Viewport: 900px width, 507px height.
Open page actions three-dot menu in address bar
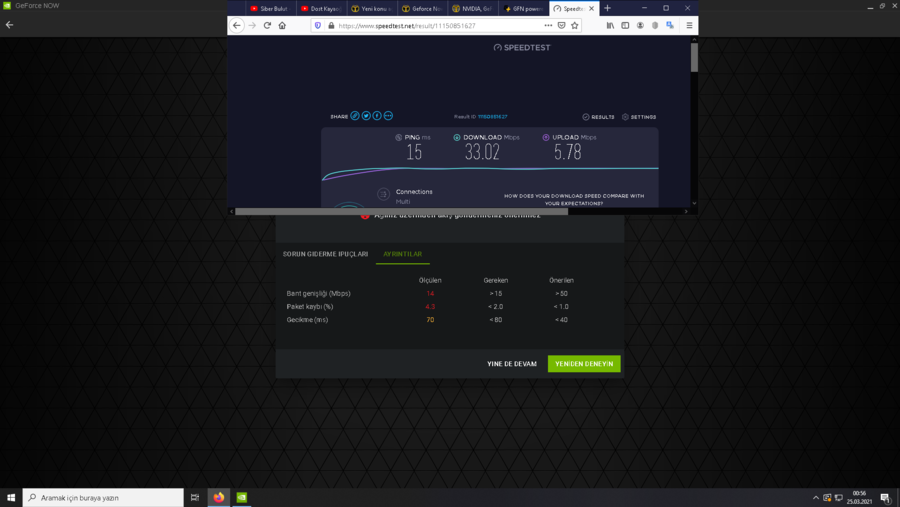[548, 25]
